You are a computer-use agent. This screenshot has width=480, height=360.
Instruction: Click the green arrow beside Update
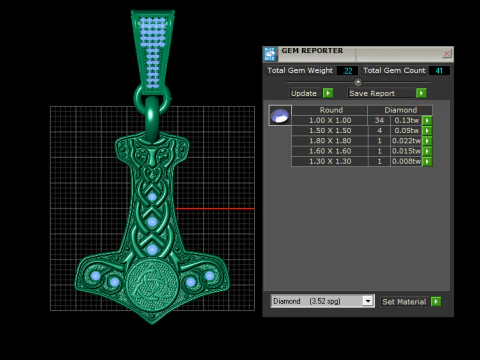tap(328, 93)
